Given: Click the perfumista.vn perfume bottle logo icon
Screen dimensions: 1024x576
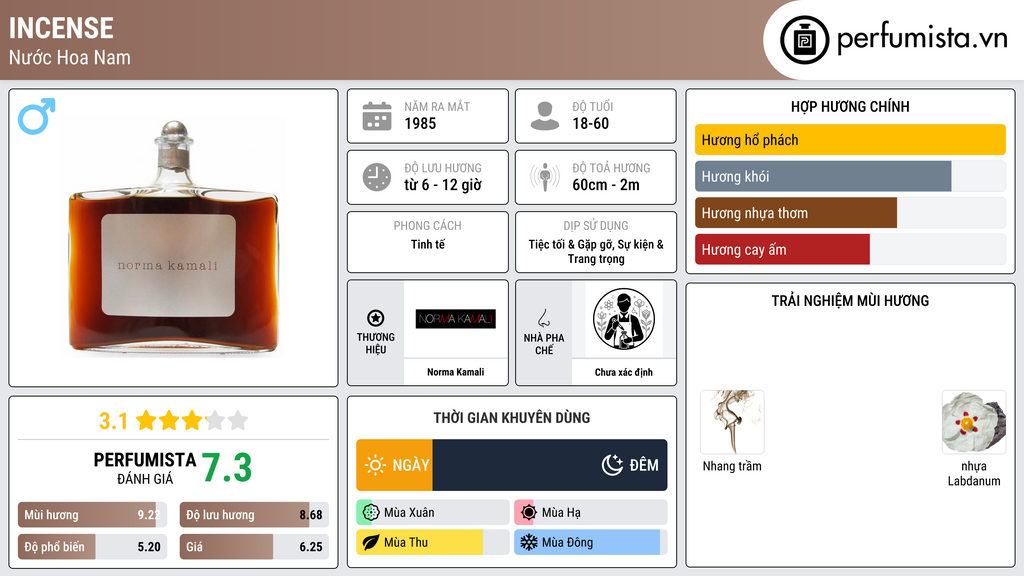Looking at the screenshot, I should pos(804,40).
